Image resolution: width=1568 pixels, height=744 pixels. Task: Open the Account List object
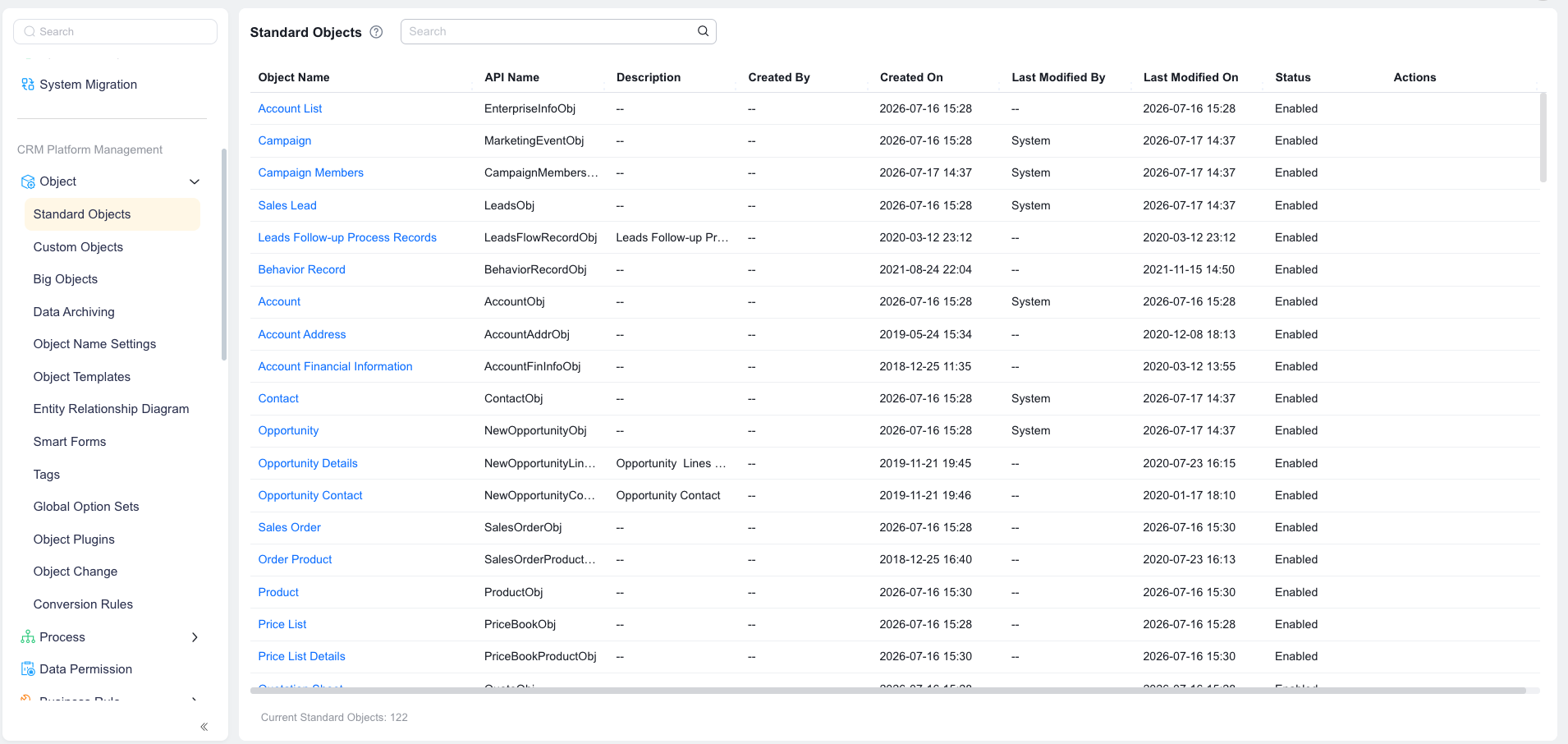pos(290,108)
